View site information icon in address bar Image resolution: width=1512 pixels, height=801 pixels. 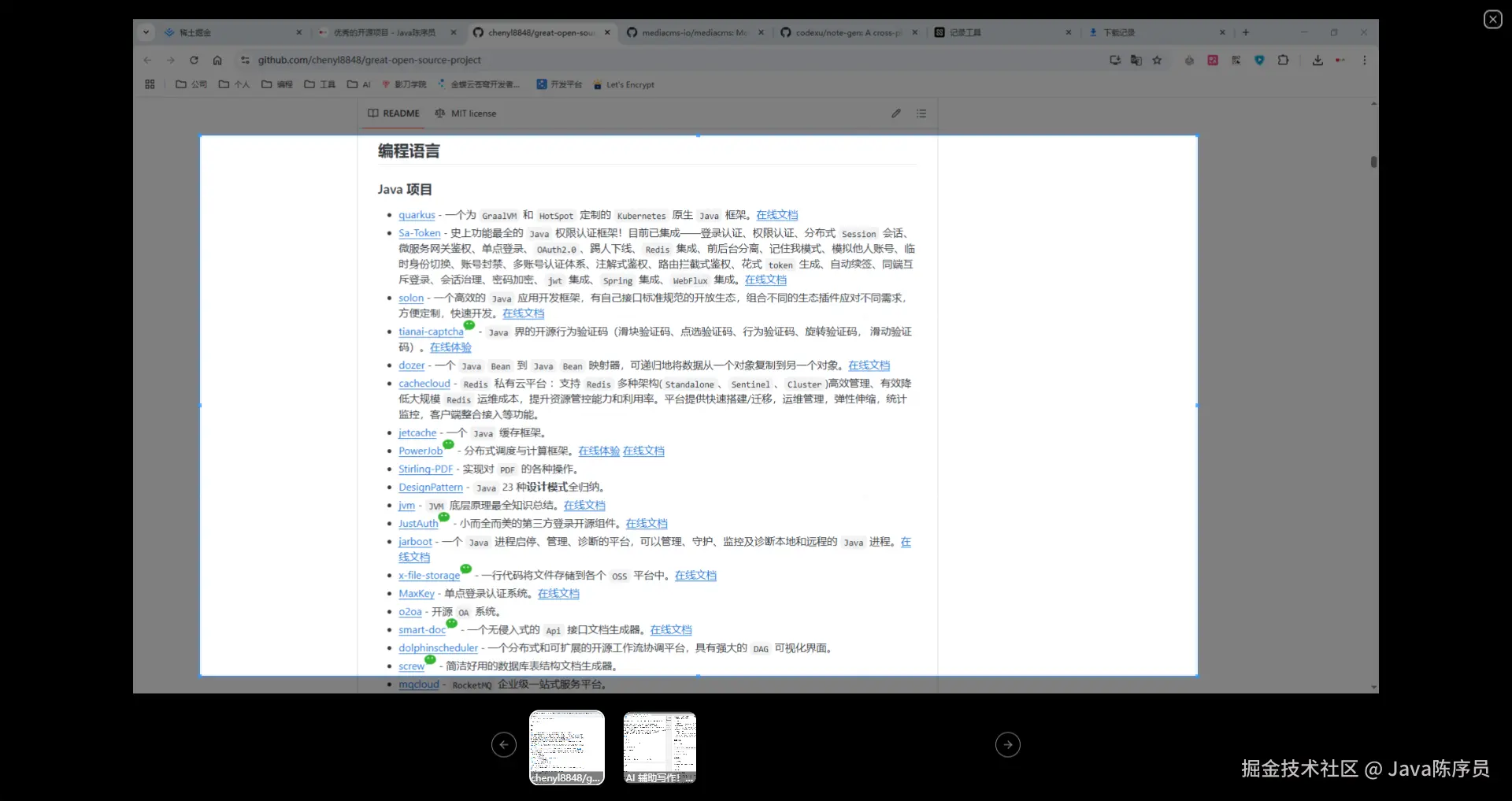tap(245, 60)
